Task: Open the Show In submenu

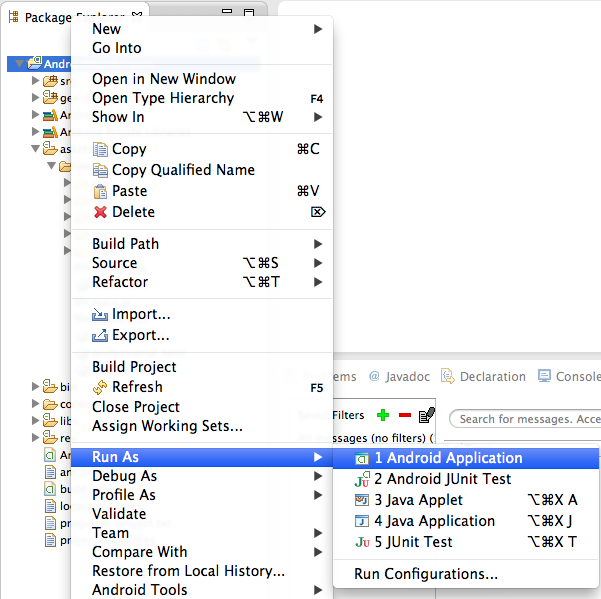Action: point(202,117)
